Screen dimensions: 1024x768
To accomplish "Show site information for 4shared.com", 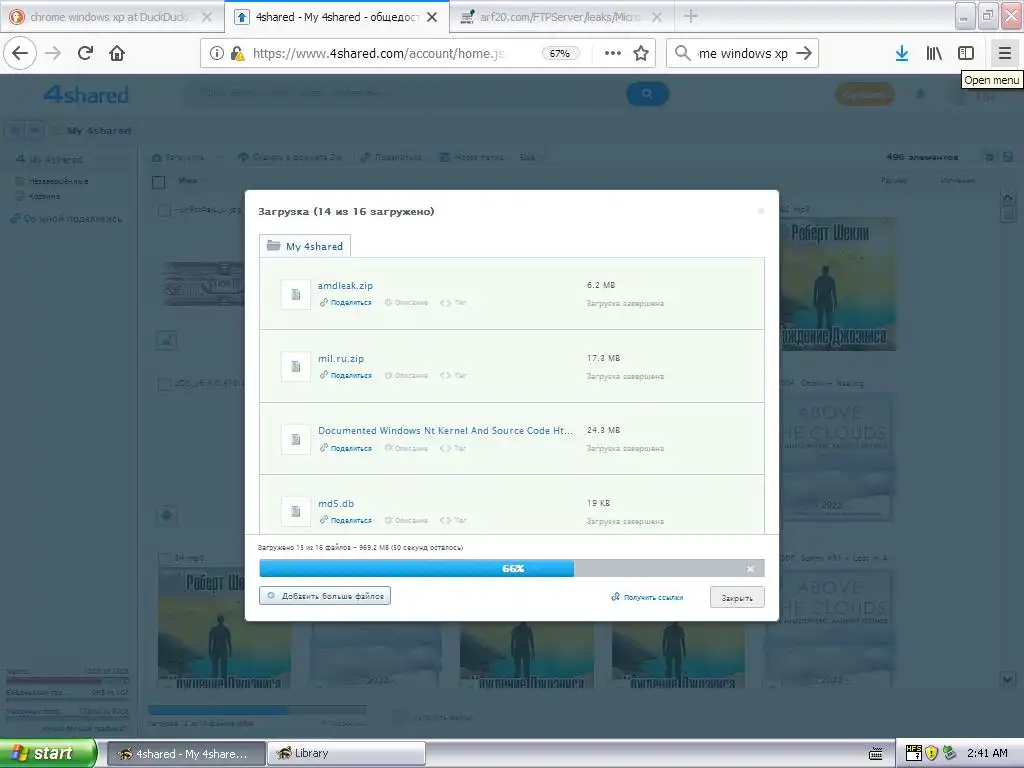I will (216, 53).
